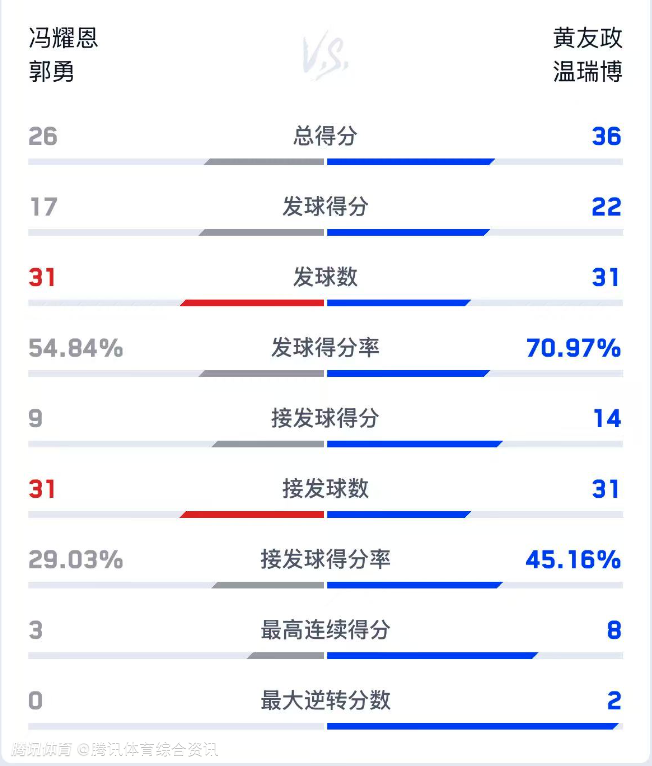Open player 郭勇's name
The height and width of the screenshot is (766, 652).
coord(51,73)
